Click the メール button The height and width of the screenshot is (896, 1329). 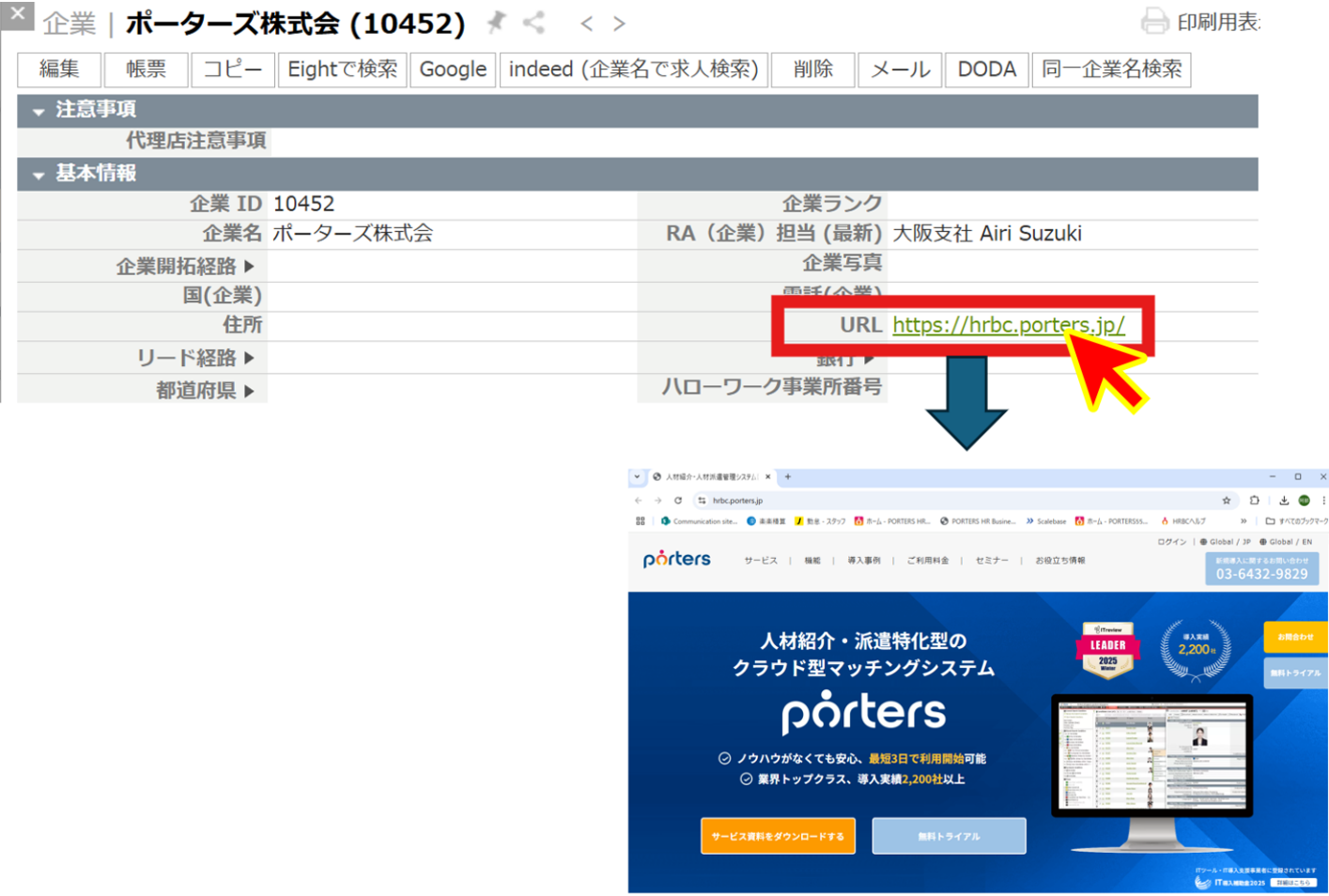pyautogui.click(x=900, y=70)
